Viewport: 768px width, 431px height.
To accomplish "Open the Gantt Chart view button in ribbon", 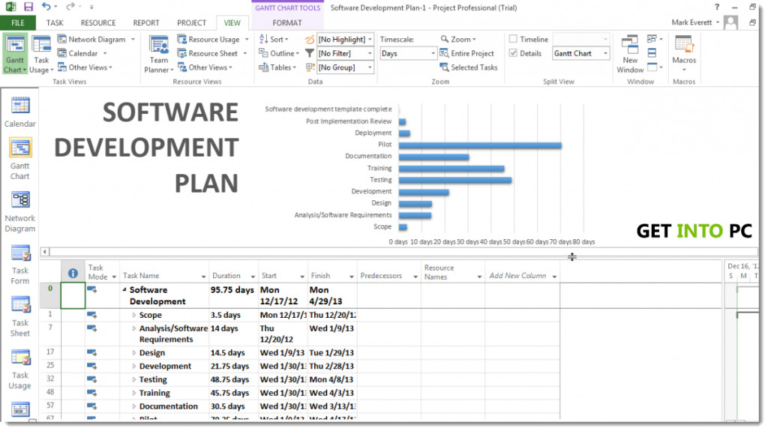I will tap(15, 54).
